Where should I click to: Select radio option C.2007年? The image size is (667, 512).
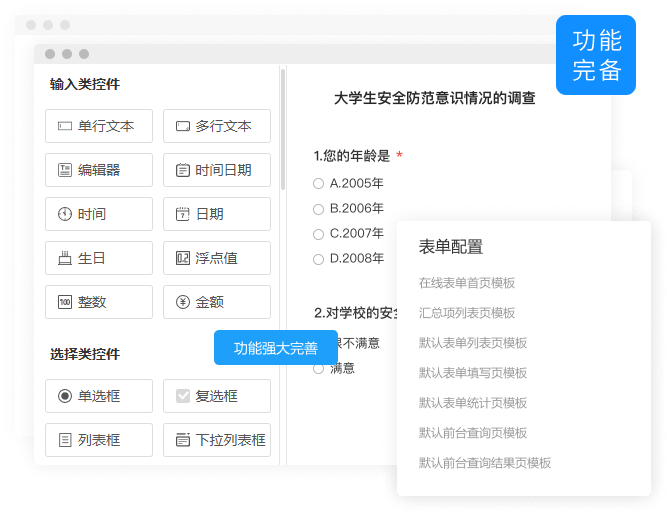[x=319, y=233]
